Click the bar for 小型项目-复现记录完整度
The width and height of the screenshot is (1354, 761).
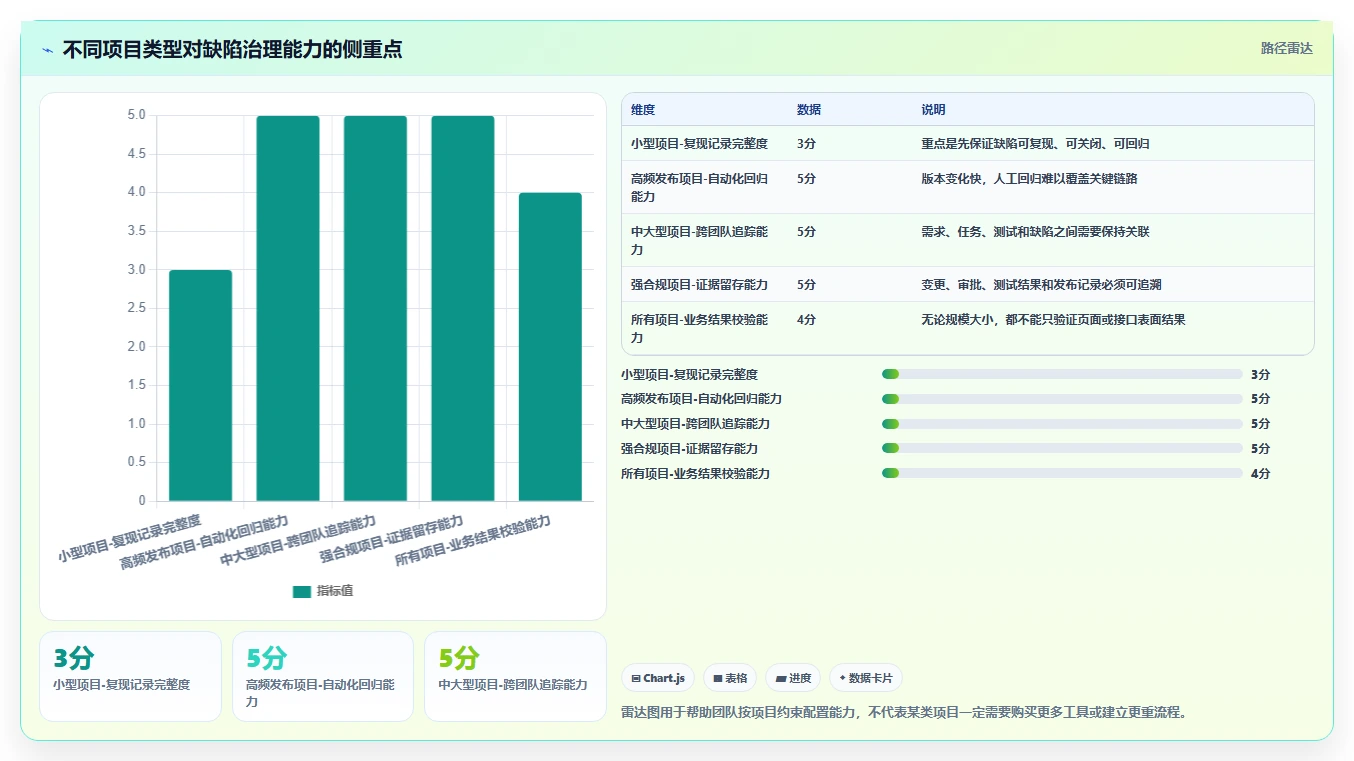click(x=200, y=385)
